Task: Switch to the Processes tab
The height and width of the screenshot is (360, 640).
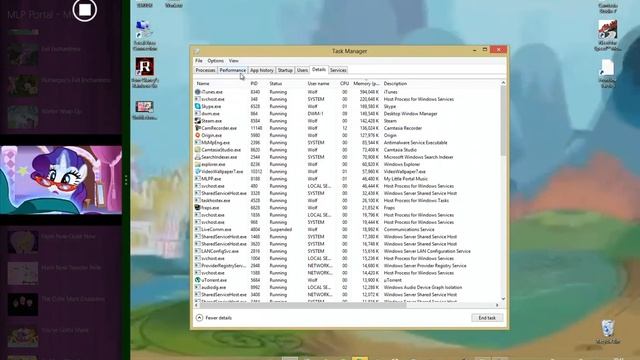Action: (x=205, y=70)
